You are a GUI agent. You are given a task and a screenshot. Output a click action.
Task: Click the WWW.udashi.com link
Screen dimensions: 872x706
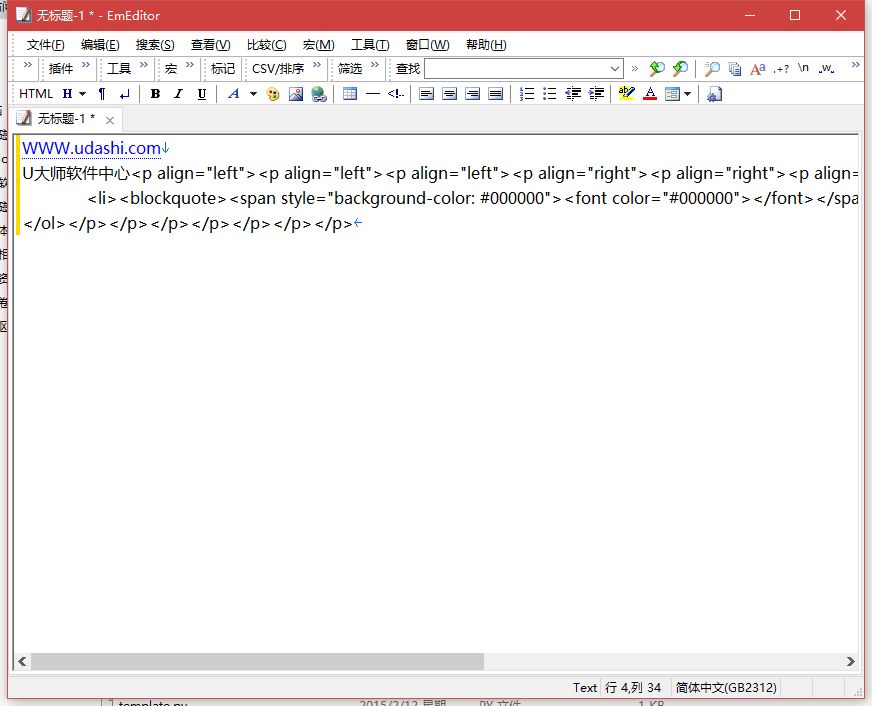coord(91,148)
